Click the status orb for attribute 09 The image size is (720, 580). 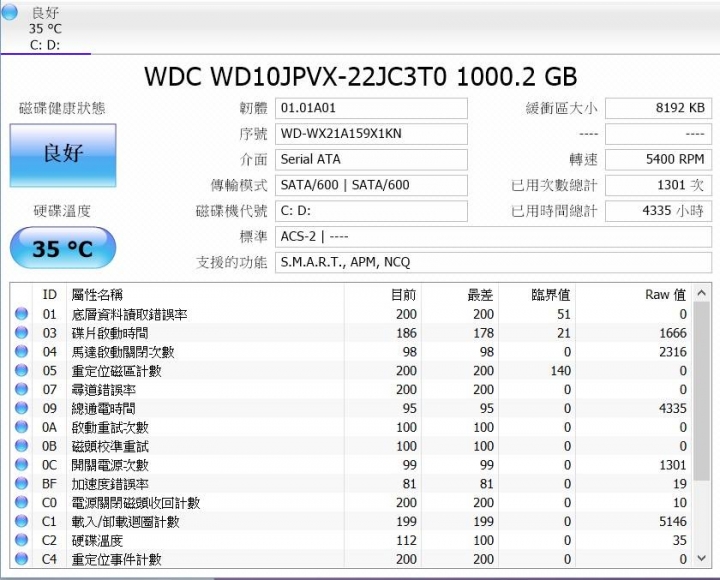[21, 408]
